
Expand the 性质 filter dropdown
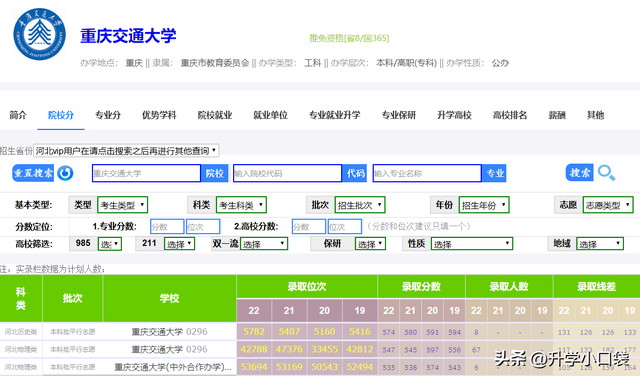471,244
